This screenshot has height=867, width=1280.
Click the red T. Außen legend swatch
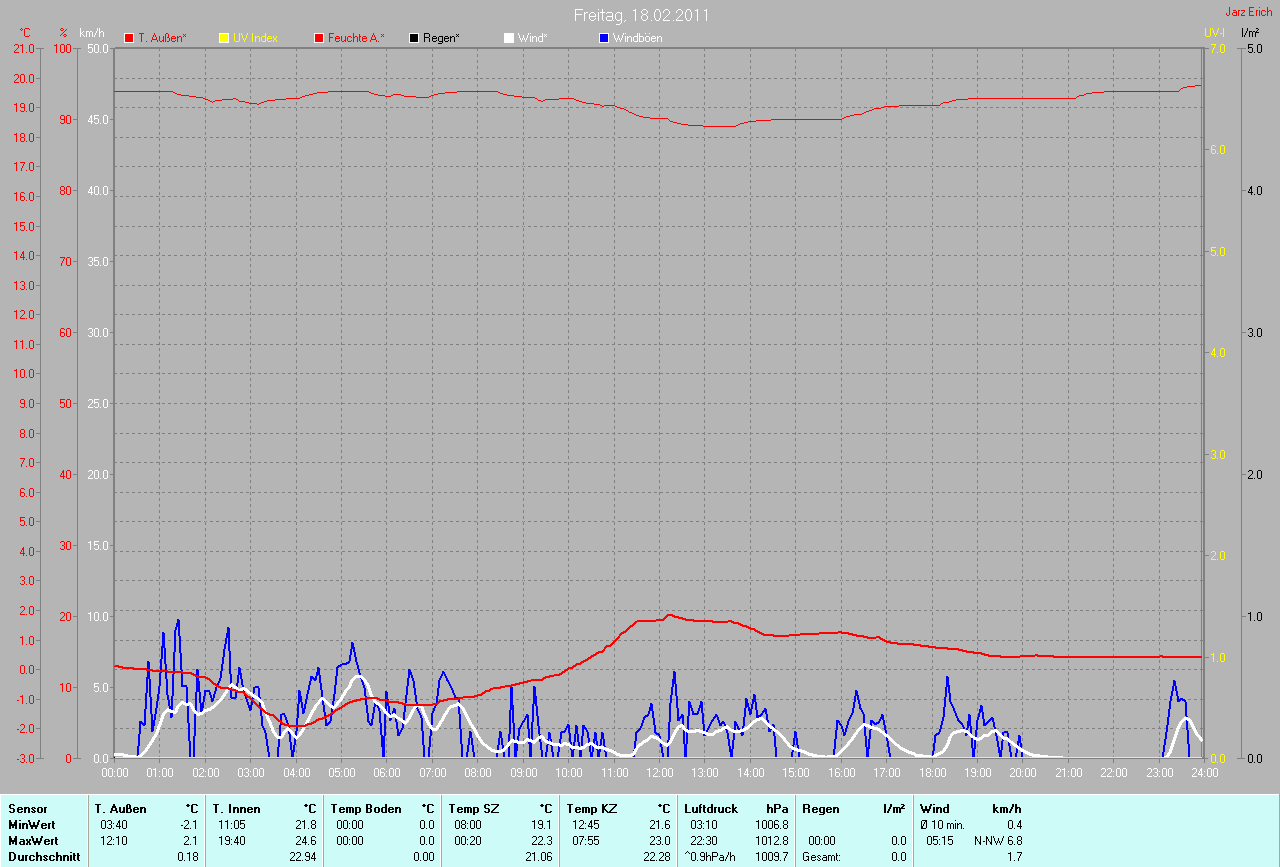coord(129,38)
